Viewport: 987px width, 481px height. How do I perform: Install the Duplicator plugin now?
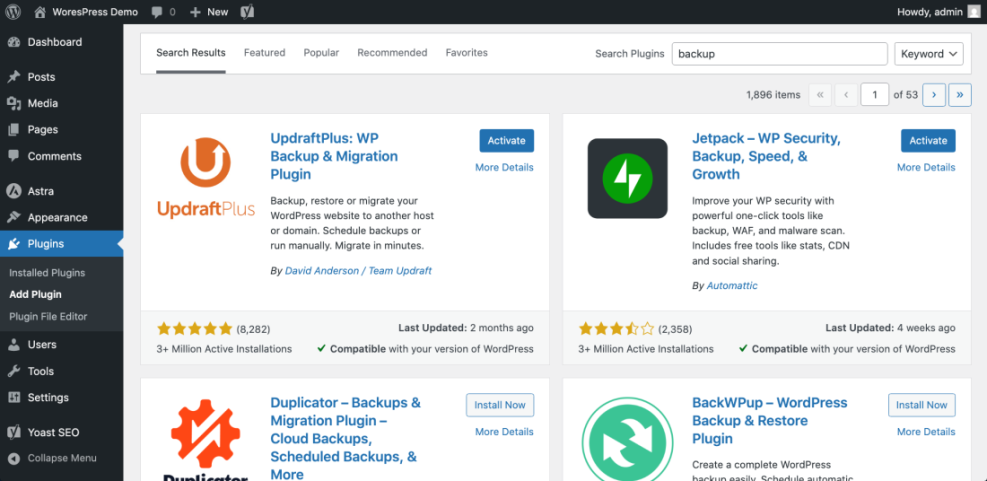coord(500,405)
